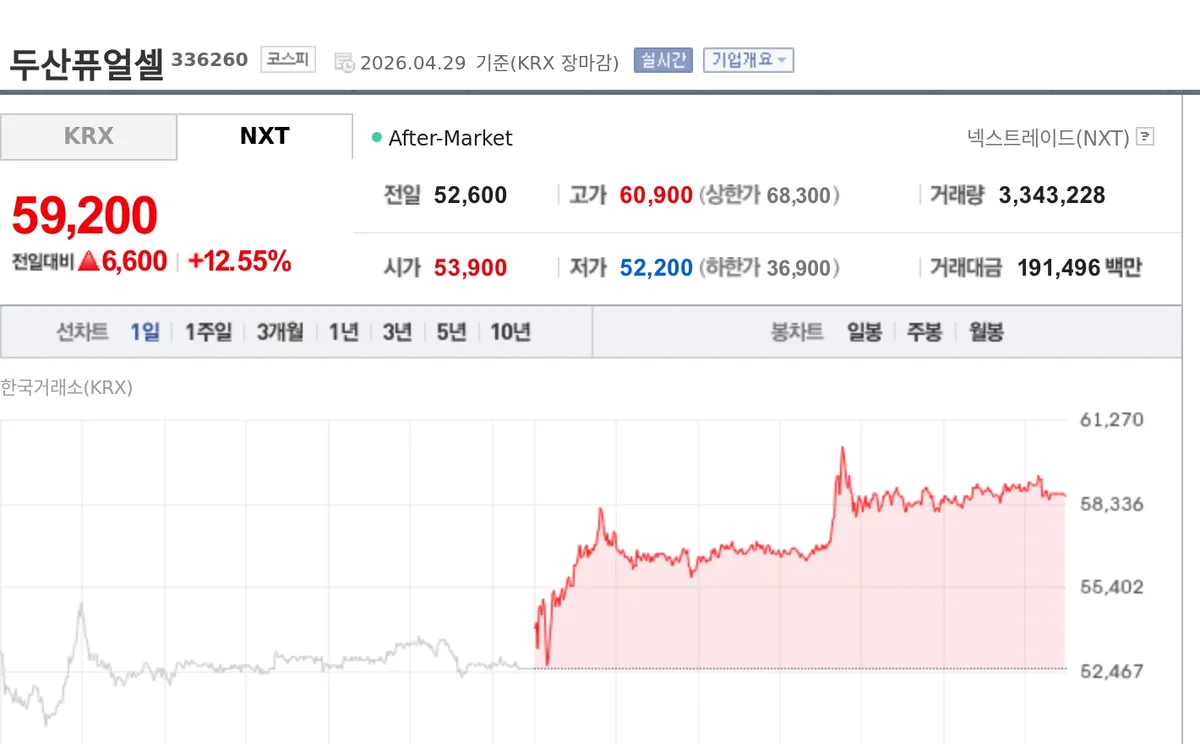The height and width of the screenshot is (744, 1200).
Task: Select the 1주일 chart period tab
Action: click(207, 331)
